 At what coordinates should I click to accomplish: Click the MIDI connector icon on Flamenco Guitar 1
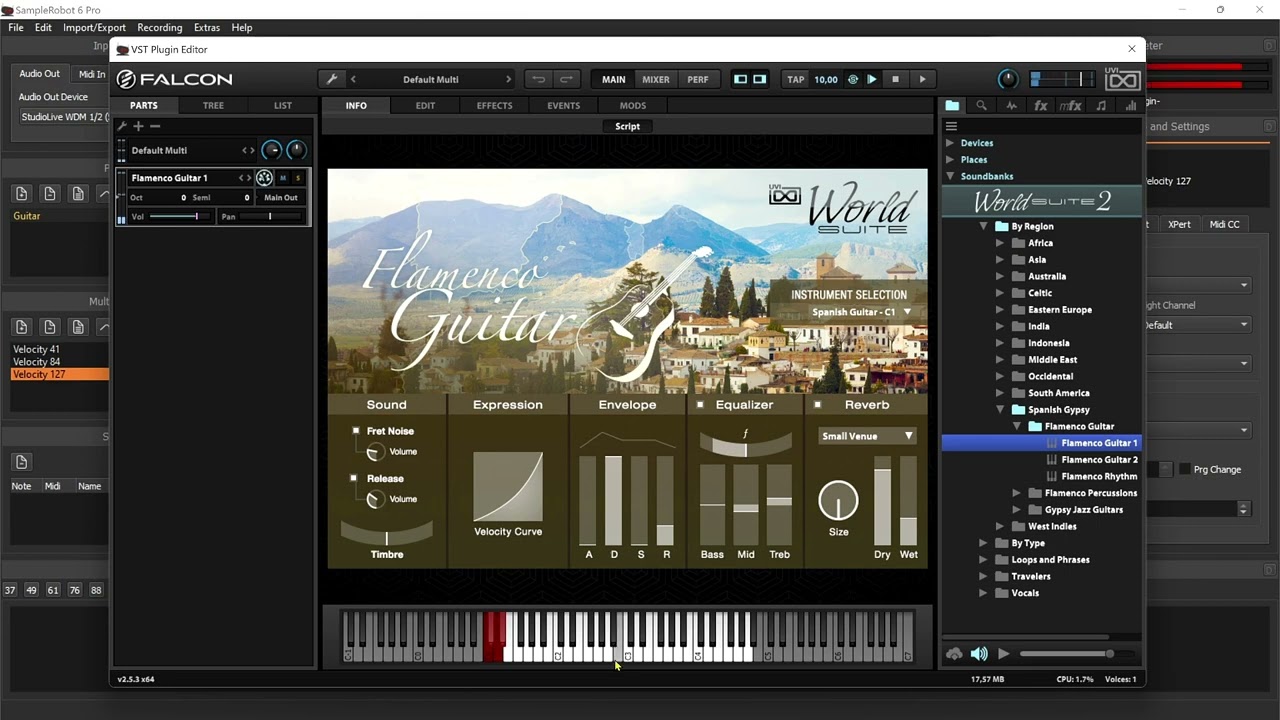coord(264,178)
